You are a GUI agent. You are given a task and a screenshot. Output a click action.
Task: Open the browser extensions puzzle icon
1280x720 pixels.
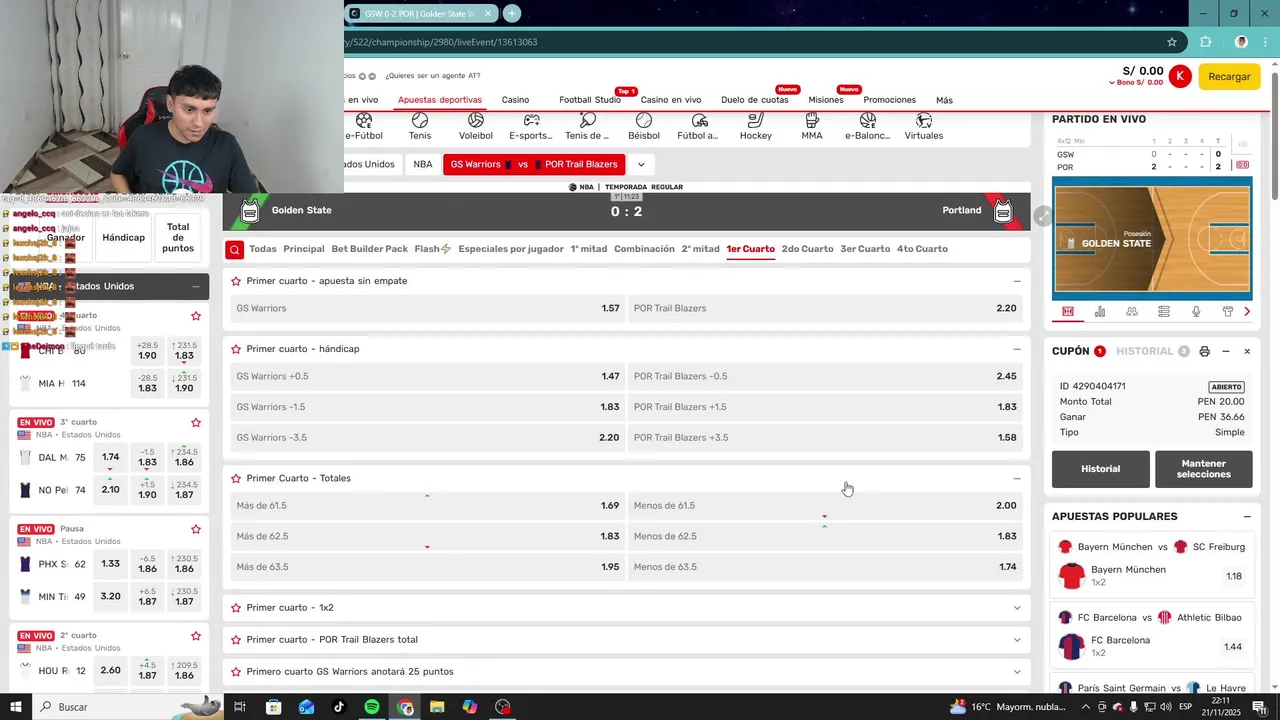(x=1205, y=42)
